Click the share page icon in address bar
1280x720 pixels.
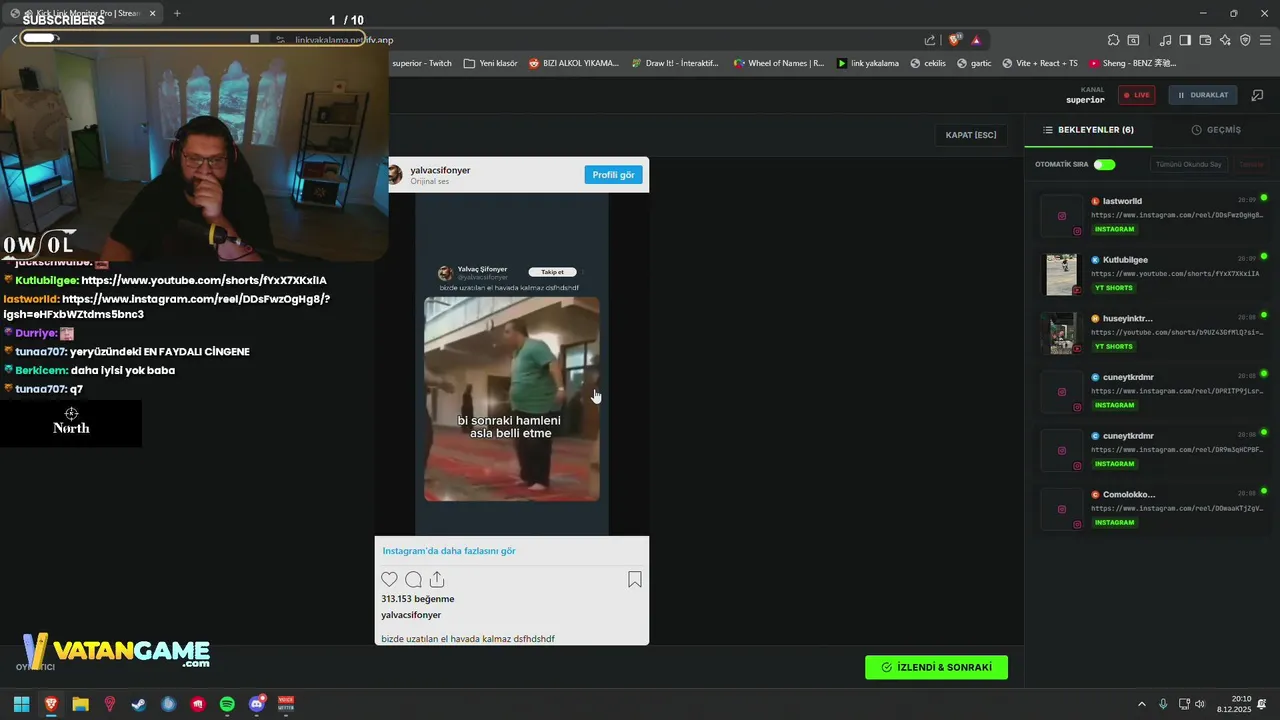coord(930,40)
